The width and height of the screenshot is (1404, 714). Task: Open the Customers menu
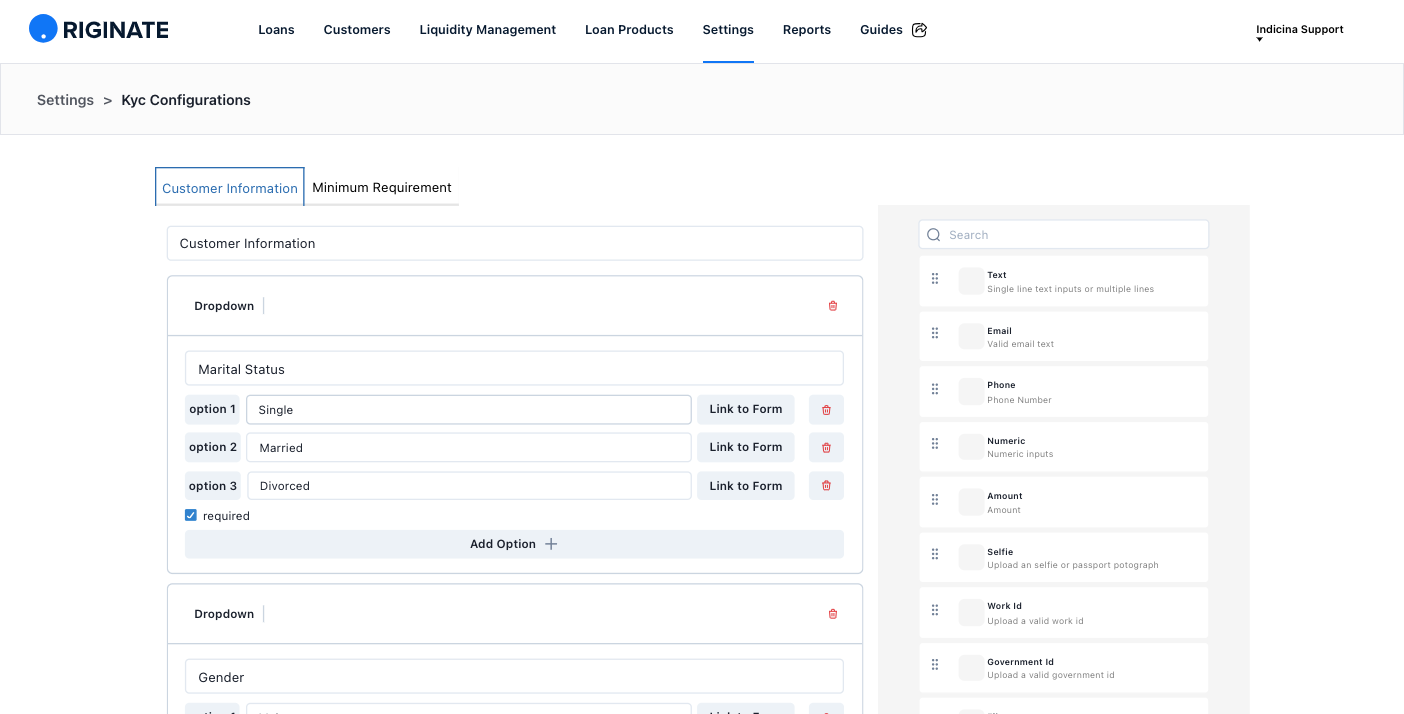(357, 30)
